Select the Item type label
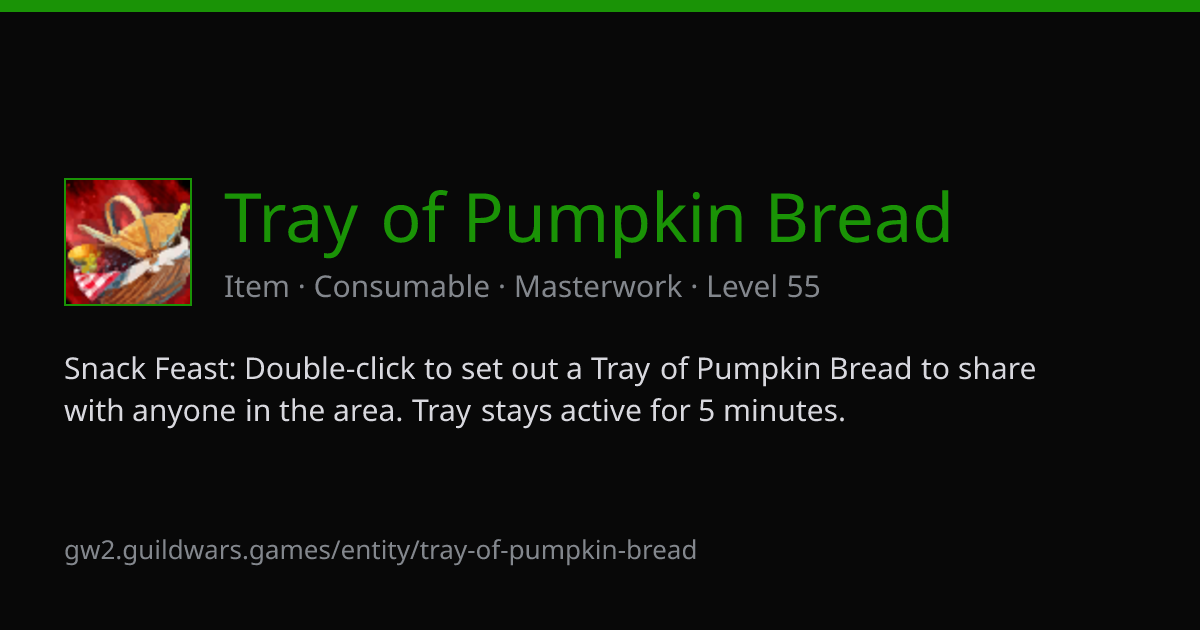The height and width of the screenshot is (630, 1200). coord(257,287)
